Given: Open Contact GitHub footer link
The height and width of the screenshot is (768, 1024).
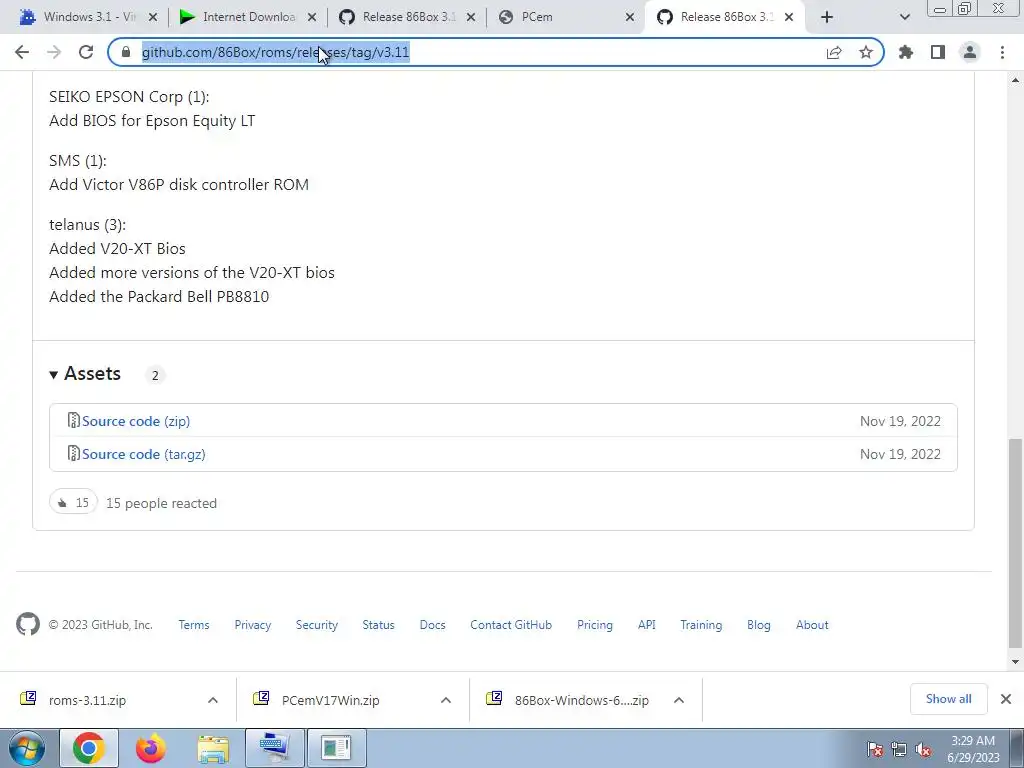Looking at the screenshot, I should click(x=511, y=625).
